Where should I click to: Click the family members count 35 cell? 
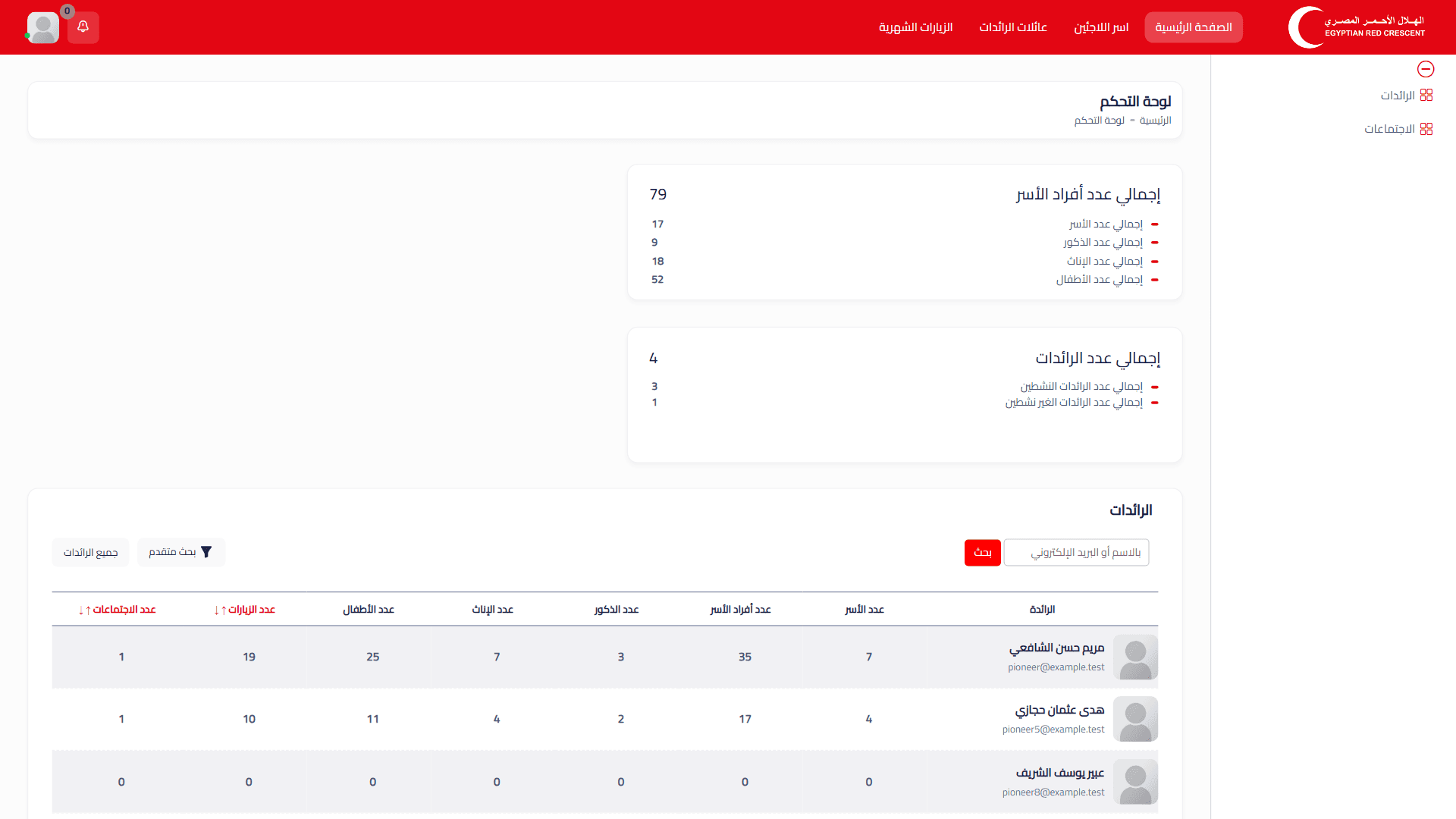point(745,657)
